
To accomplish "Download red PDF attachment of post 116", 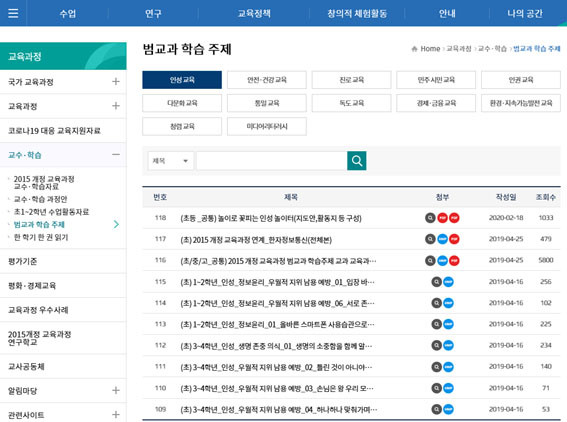I will (x=454, y=260).
